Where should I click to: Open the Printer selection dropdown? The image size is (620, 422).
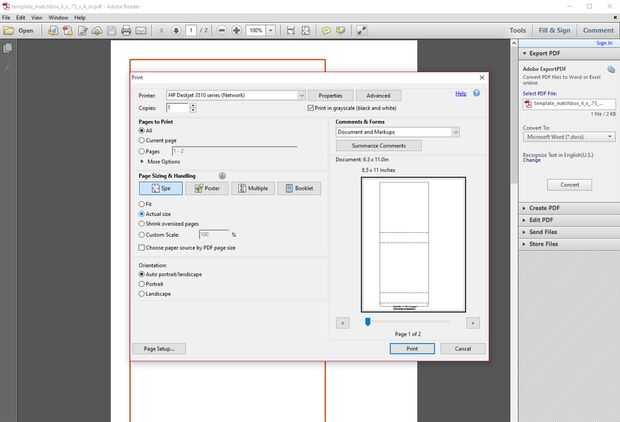(x=236, y=95)
